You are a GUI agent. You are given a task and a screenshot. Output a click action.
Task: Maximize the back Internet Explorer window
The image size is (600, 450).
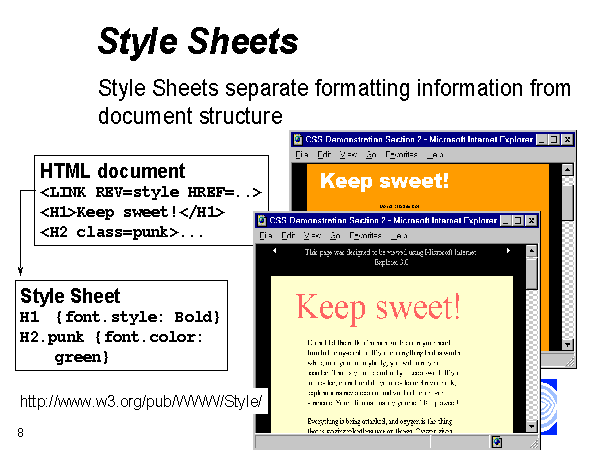pos(553,140)
